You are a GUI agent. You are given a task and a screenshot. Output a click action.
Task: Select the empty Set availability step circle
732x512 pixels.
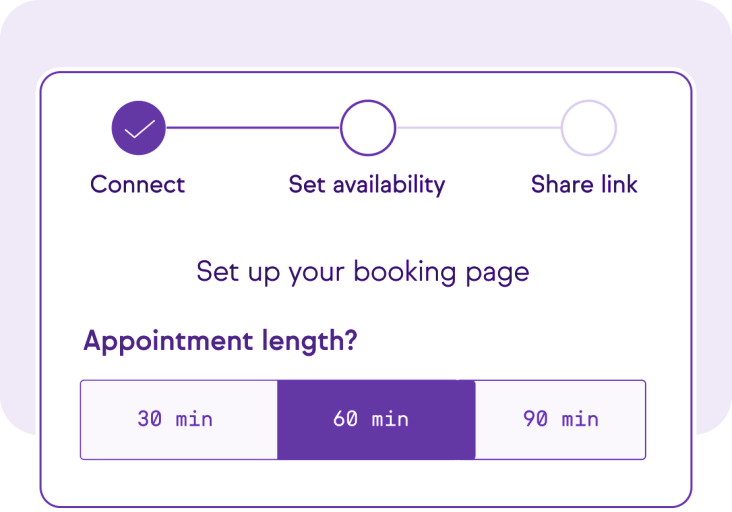pos(368,127)
